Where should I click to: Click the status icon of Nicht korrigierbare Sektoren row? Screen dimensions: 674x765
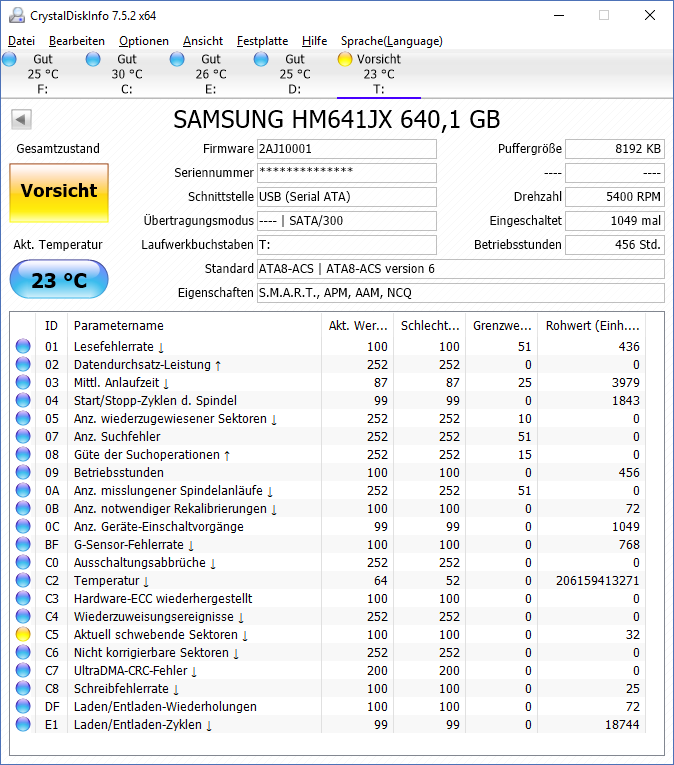(23, 652)
